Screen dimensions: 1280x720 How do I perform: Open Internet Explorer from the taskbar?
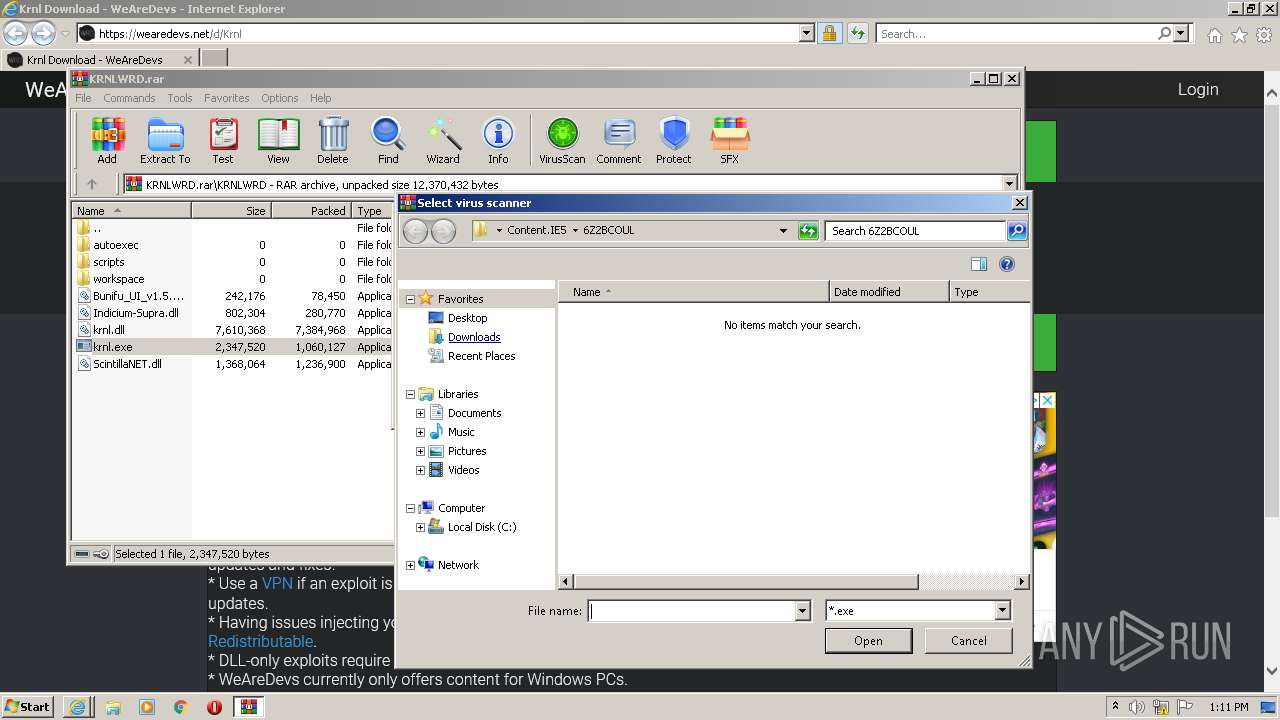(x=78, y=707)
